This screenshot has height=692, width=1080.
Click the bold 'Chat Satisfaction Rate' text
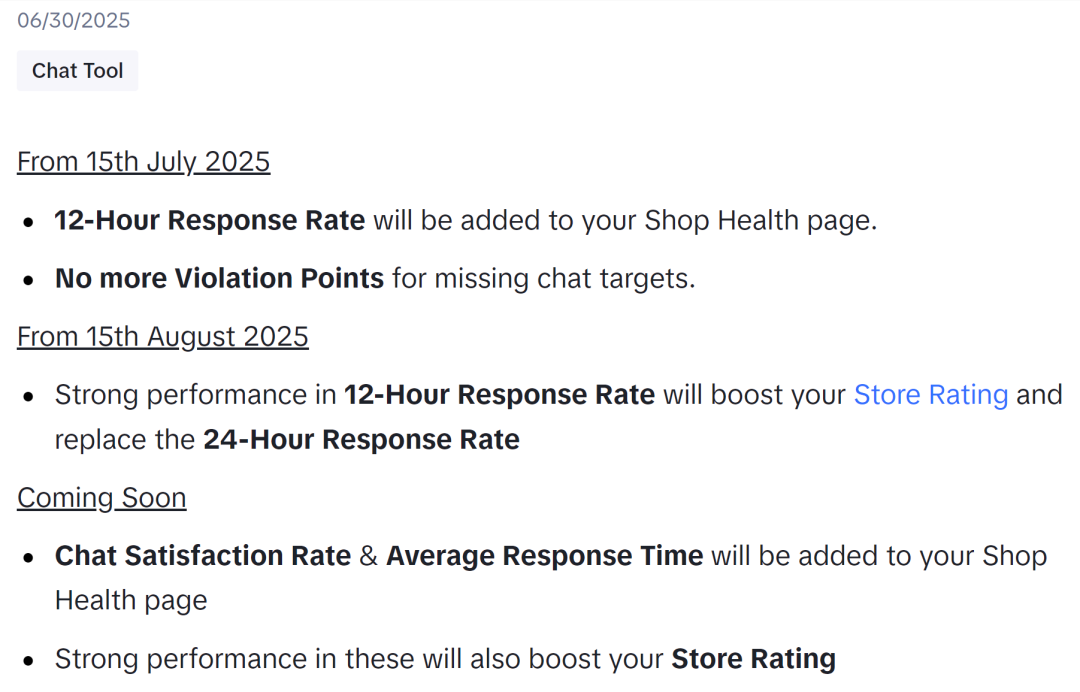coord(203,556)
